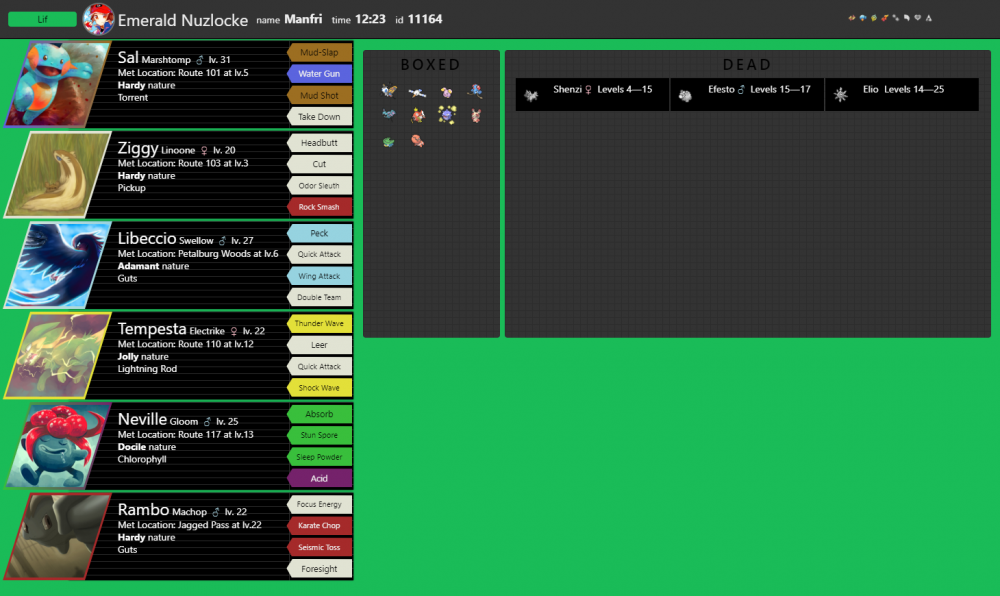Click the green Lif button
Image resolution: width=1000 pixels, height=596 pixels.
point(42,19)
